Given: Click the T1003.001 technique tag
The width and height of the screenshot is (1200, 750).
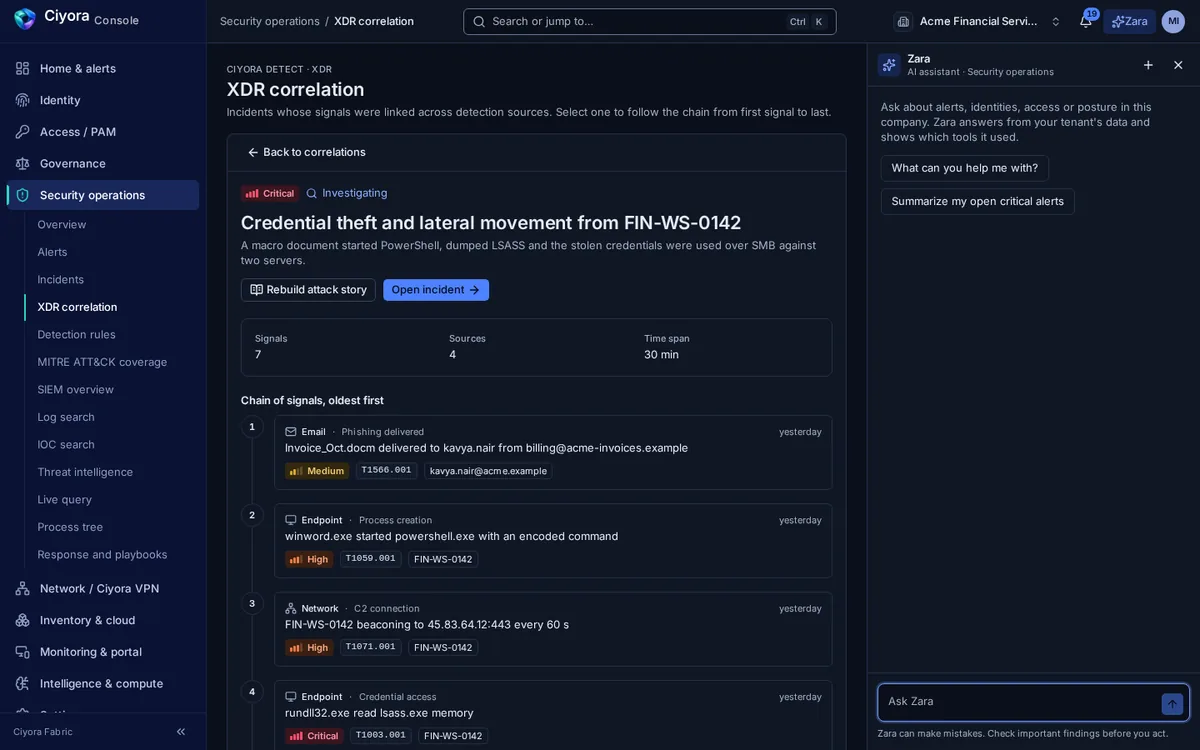Looking at the screenshot, I should pyautogui.click(x=381, y=736).
